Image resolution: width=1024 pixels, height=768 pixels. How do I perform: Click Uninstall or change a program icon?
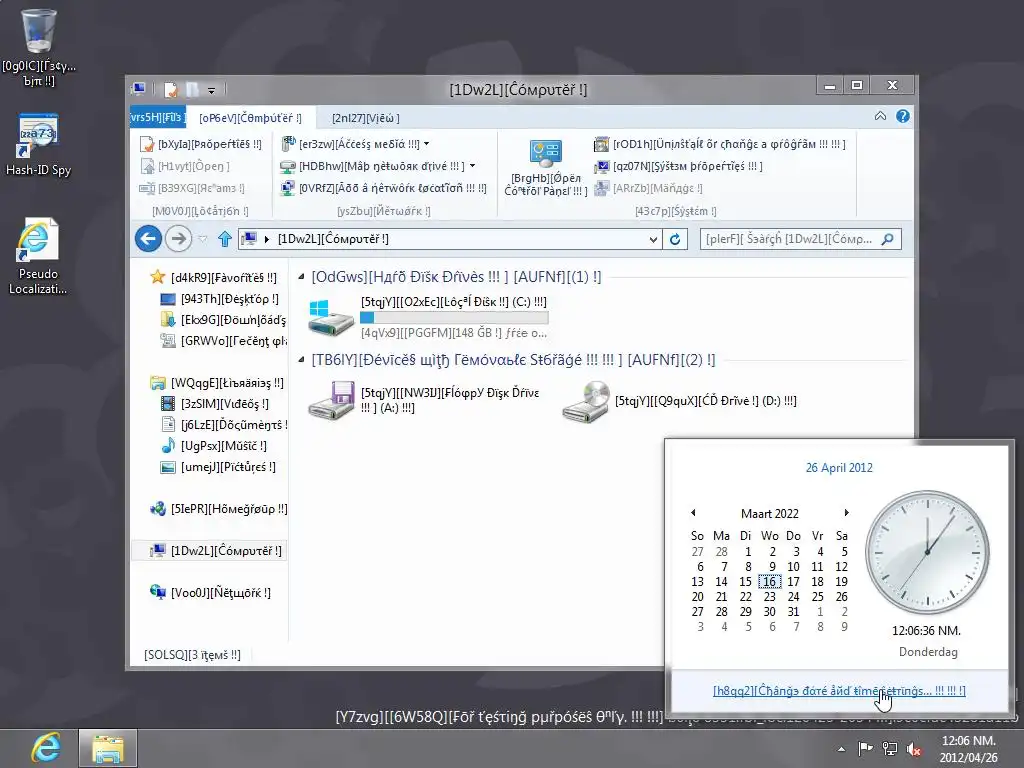[601, 144]
